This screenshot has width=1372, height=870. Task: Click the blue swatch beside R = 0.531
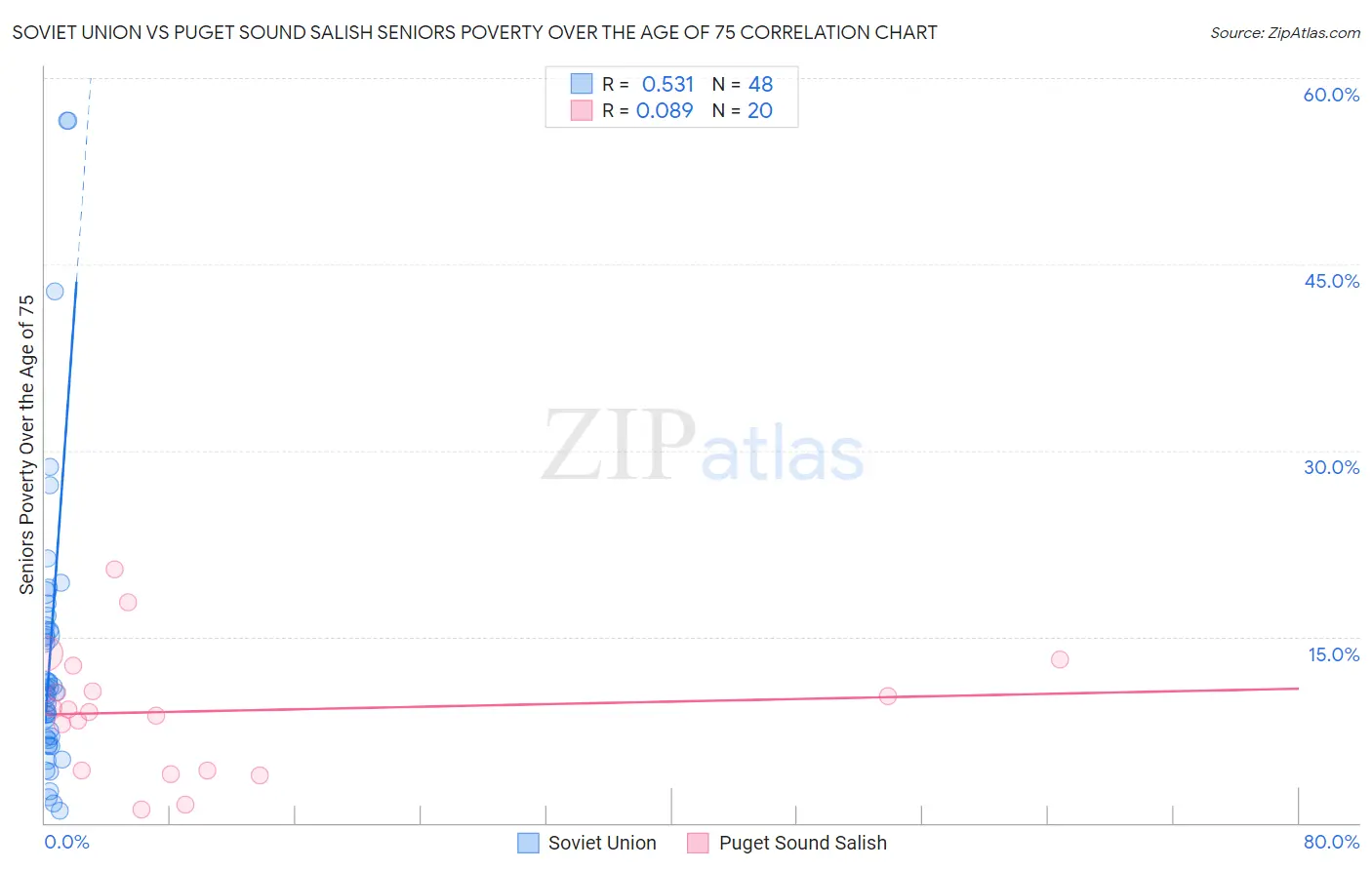point(582,84)
